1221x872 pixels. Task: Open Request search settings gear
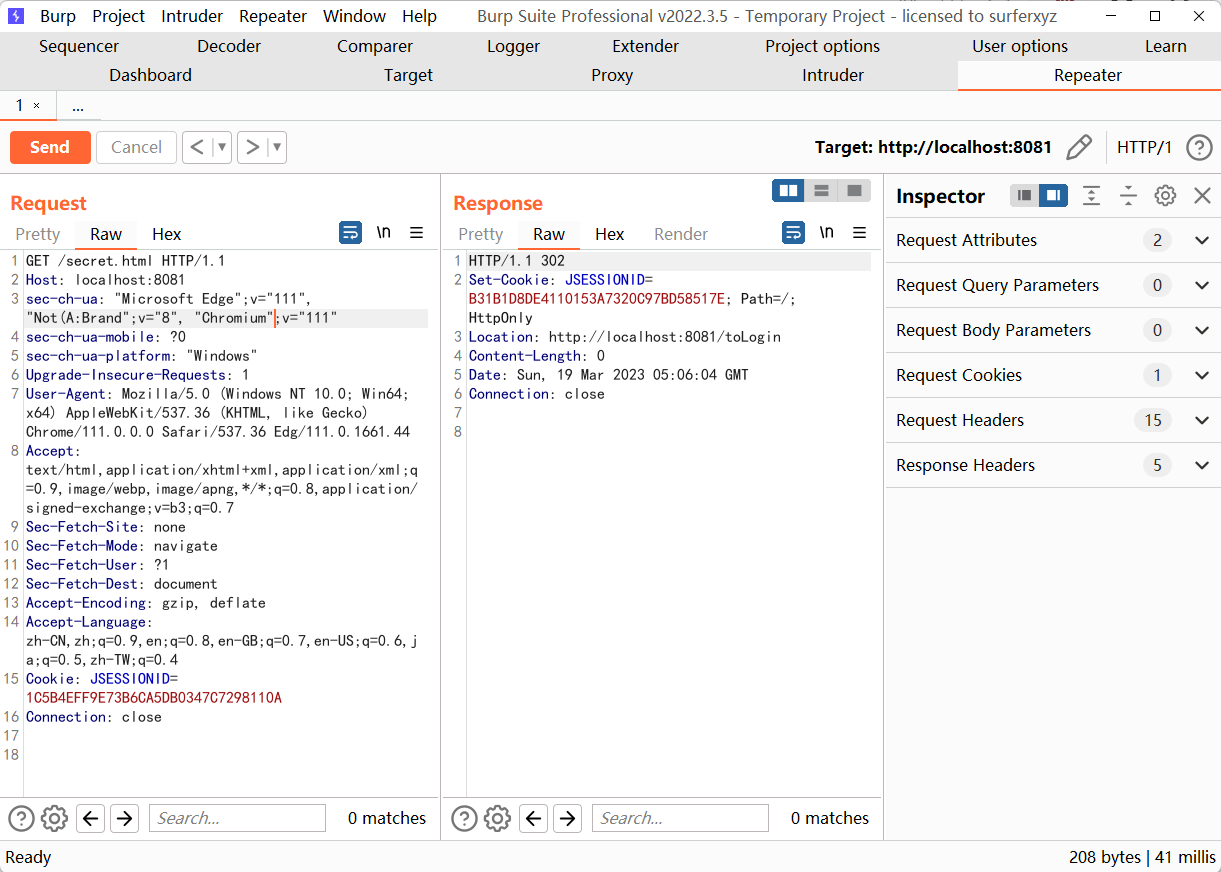54,818
